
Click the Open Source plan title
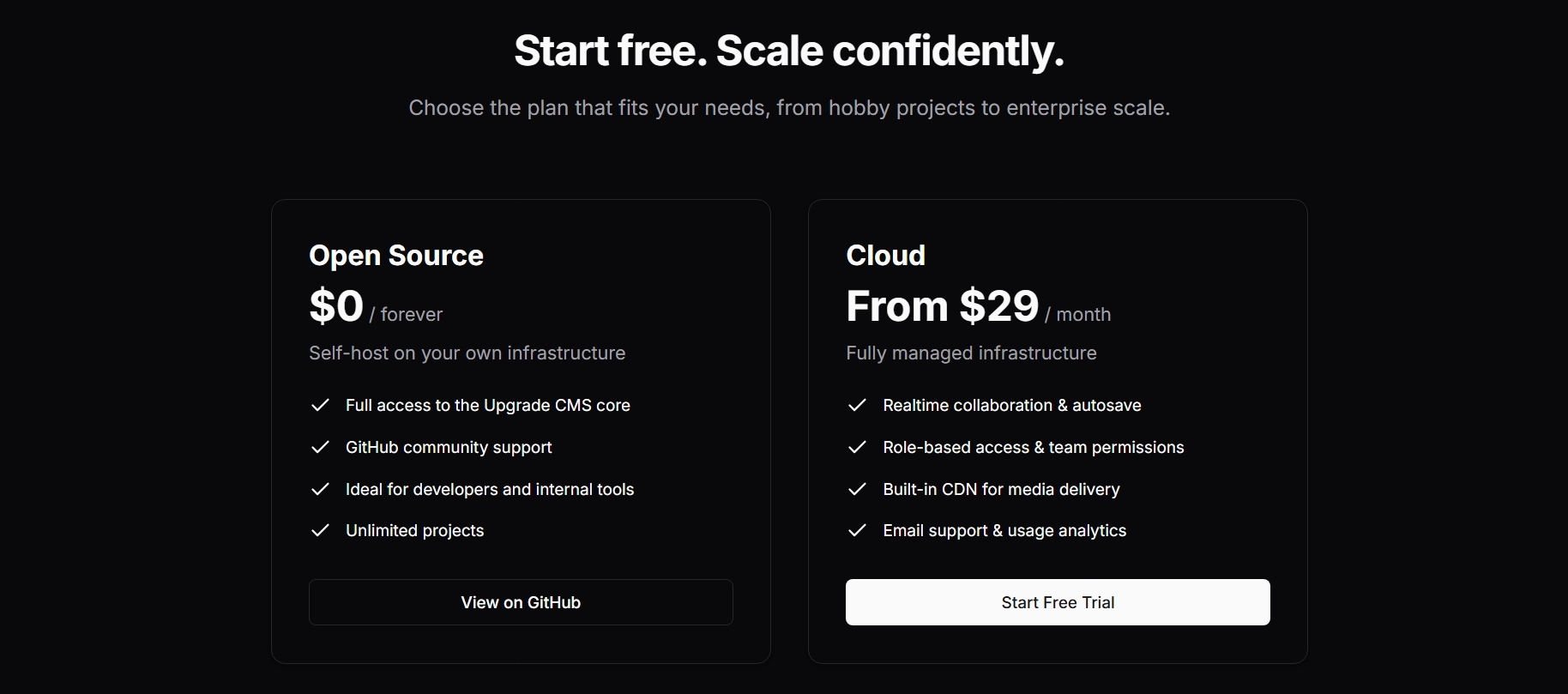396,256
